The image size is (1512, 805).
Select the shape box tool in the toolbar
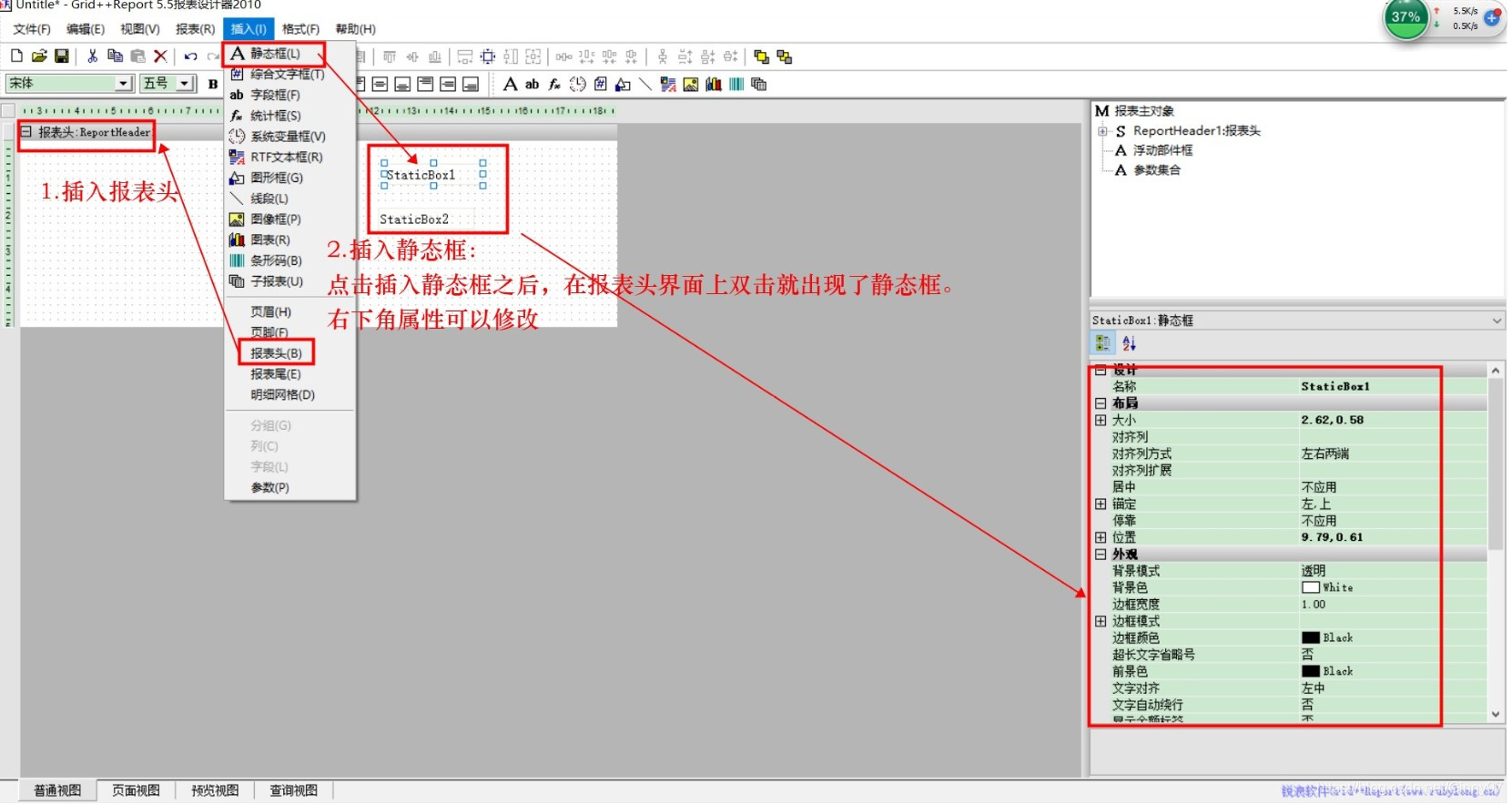click(623, 84)
